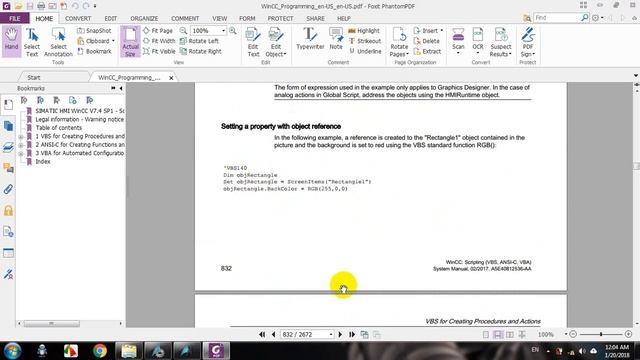Go to the next page
This screenshot has width=640, height=360.
coord(340,334)
